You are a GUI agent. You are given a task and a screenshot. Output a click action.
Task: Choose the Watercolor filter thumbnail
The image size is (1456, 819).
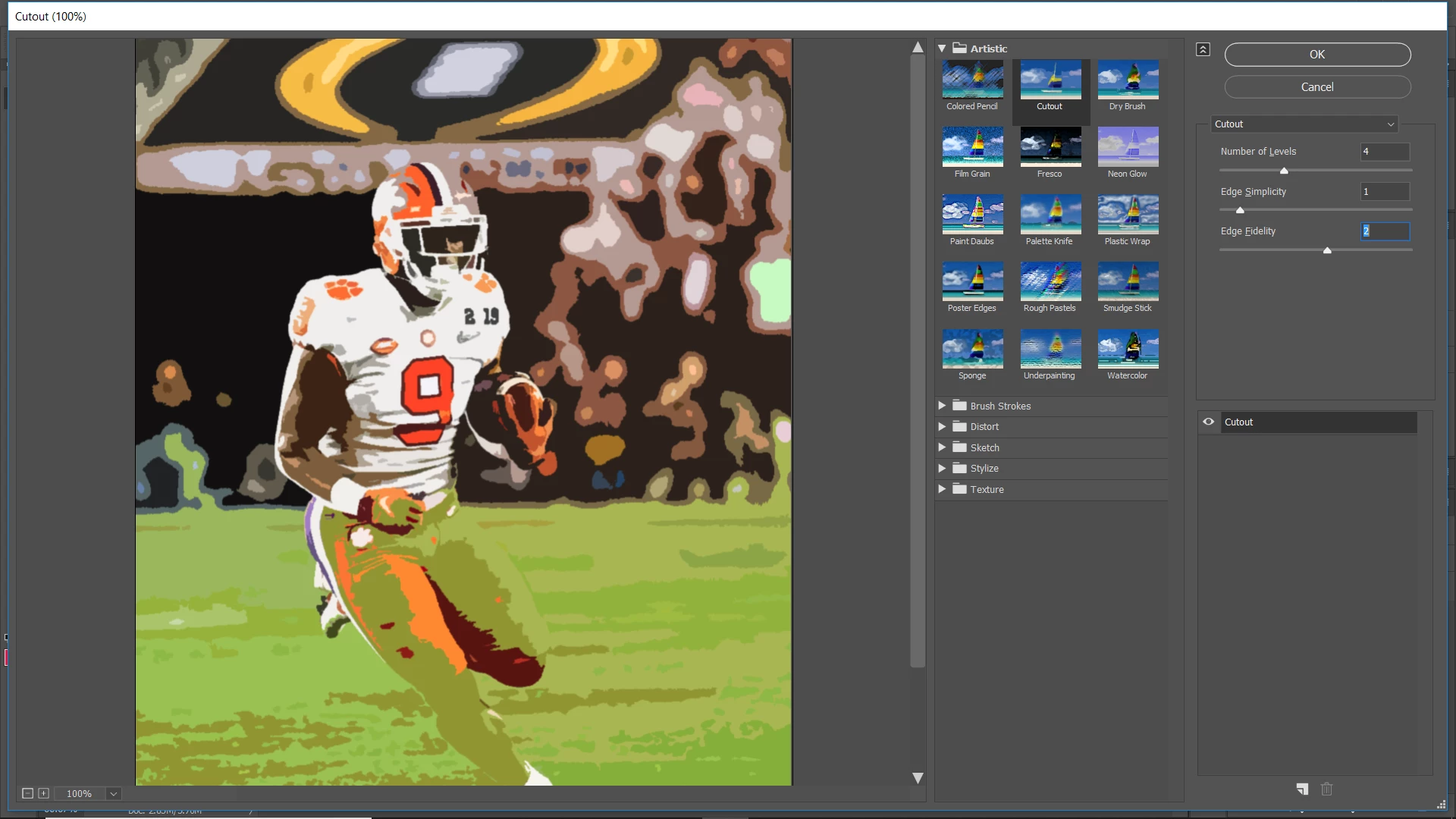(1127, 350)
